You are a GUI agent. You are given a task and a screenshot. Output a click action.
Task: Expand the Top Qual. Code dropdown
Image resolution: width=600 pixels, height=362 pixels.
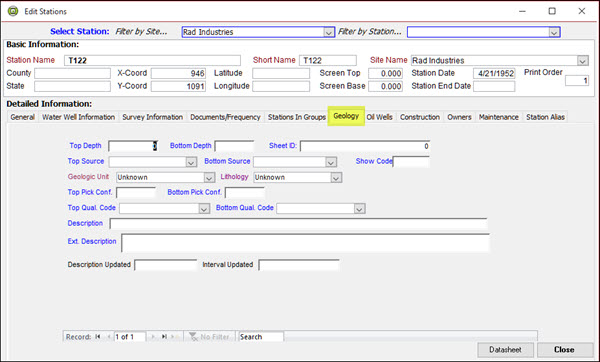204,209
